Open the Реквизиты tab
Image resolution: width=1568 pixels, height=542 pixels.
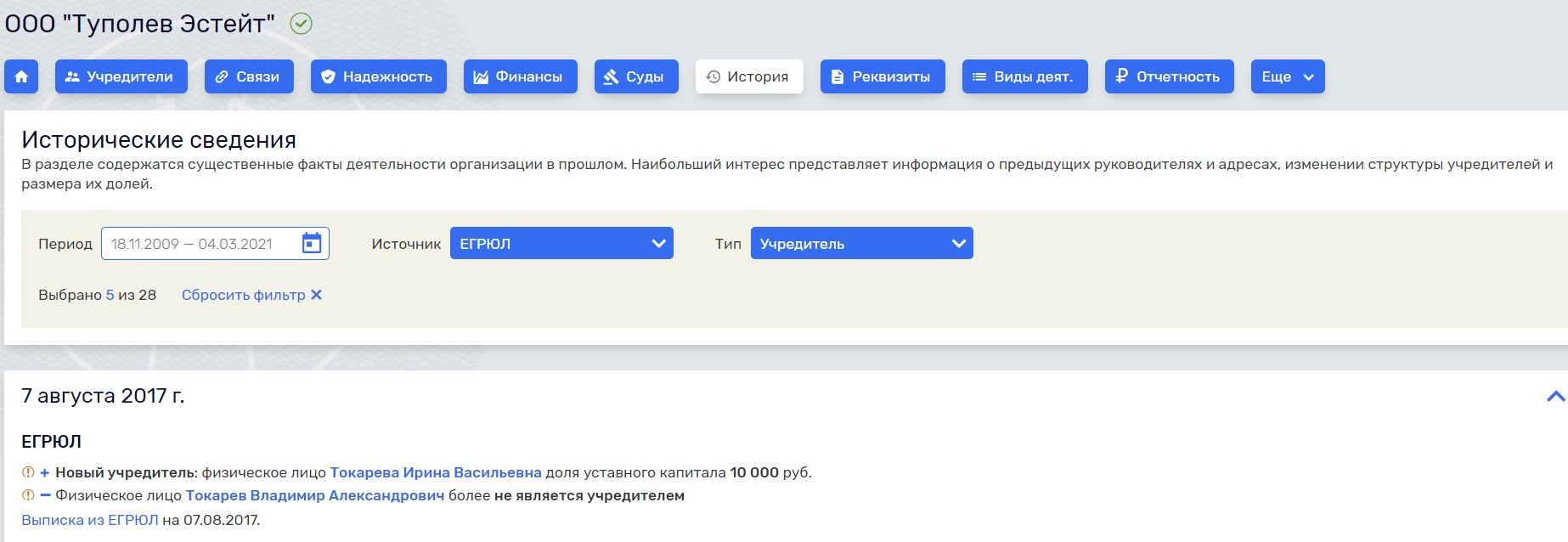883,76
